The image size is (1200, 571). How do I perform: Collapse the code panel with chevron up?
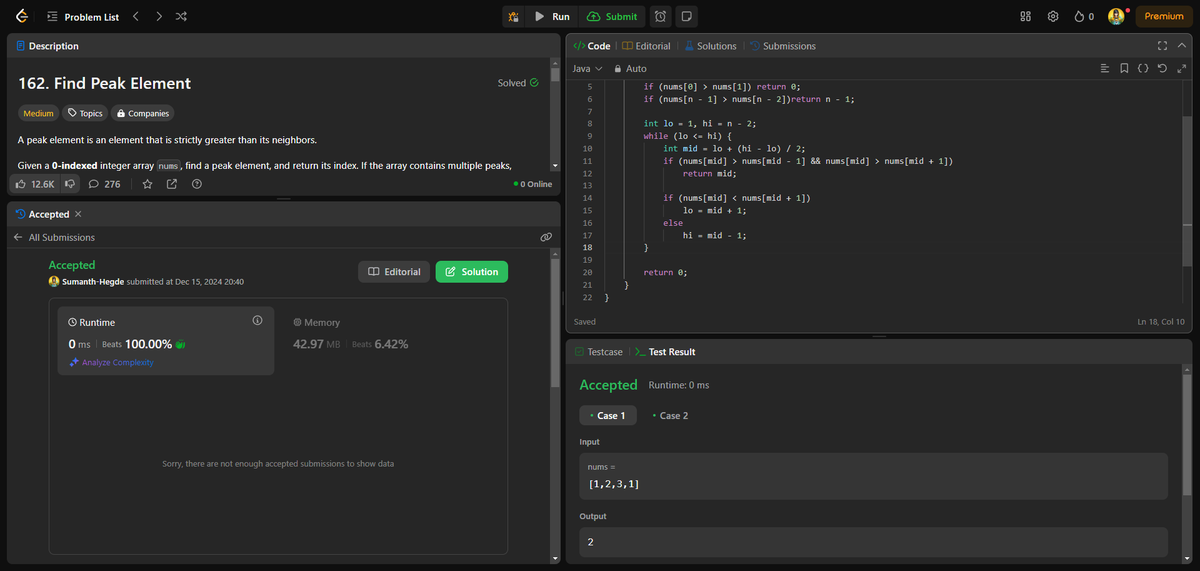coord(1182,46)
